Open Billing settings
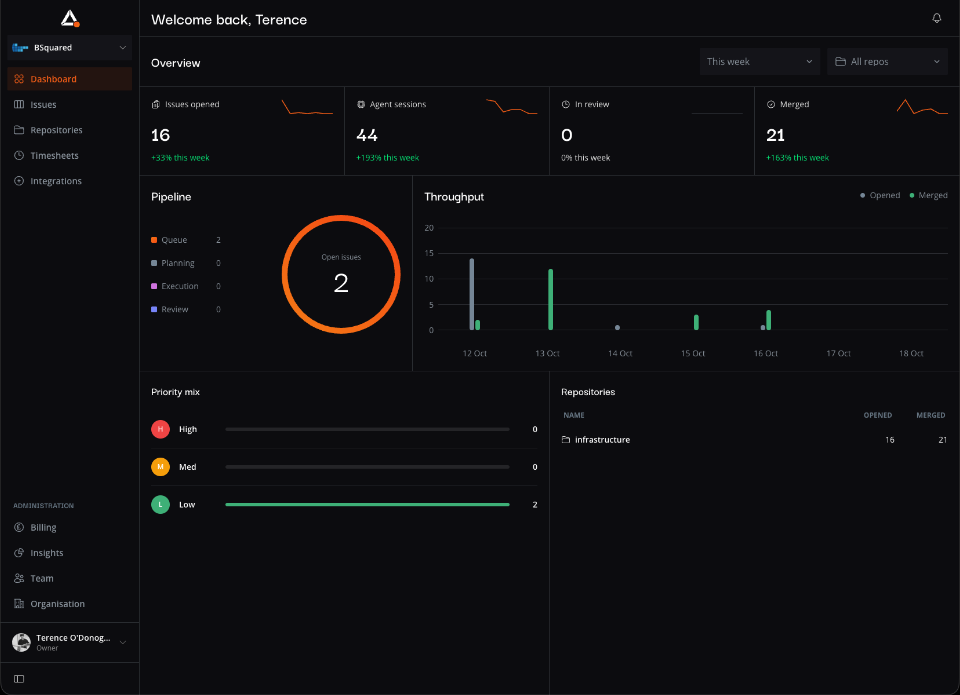Screen dimensions: 960x695 pyautogui.click(x=70, y=527)
